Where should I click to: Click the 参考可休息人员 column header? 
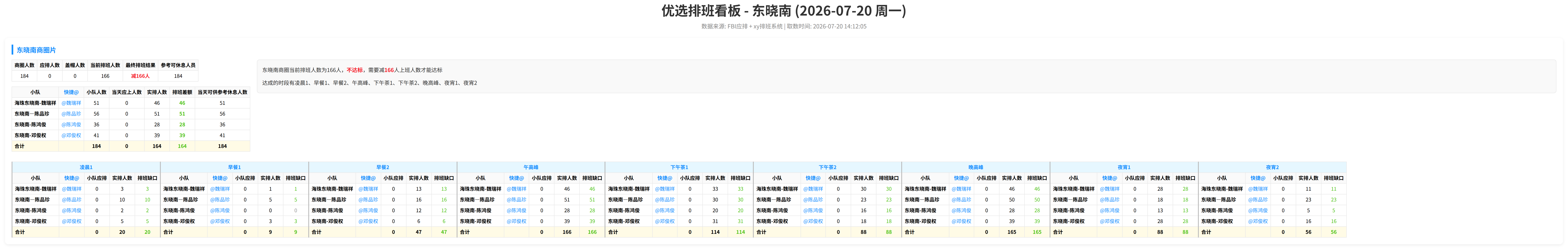pos(178,65)
